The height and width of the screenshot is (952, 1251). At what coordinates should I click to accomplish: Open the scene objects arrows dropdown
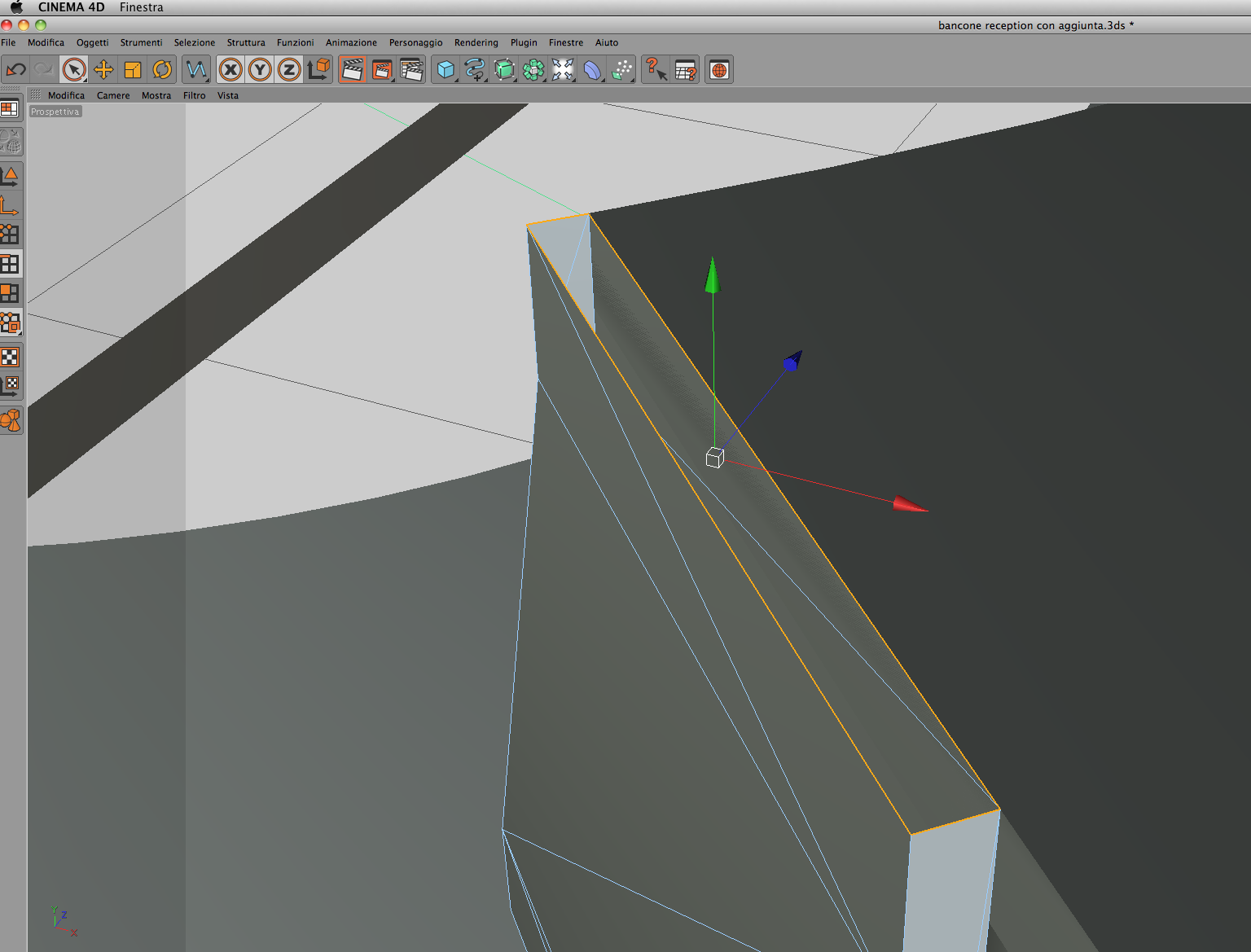(x=563, y=70)
